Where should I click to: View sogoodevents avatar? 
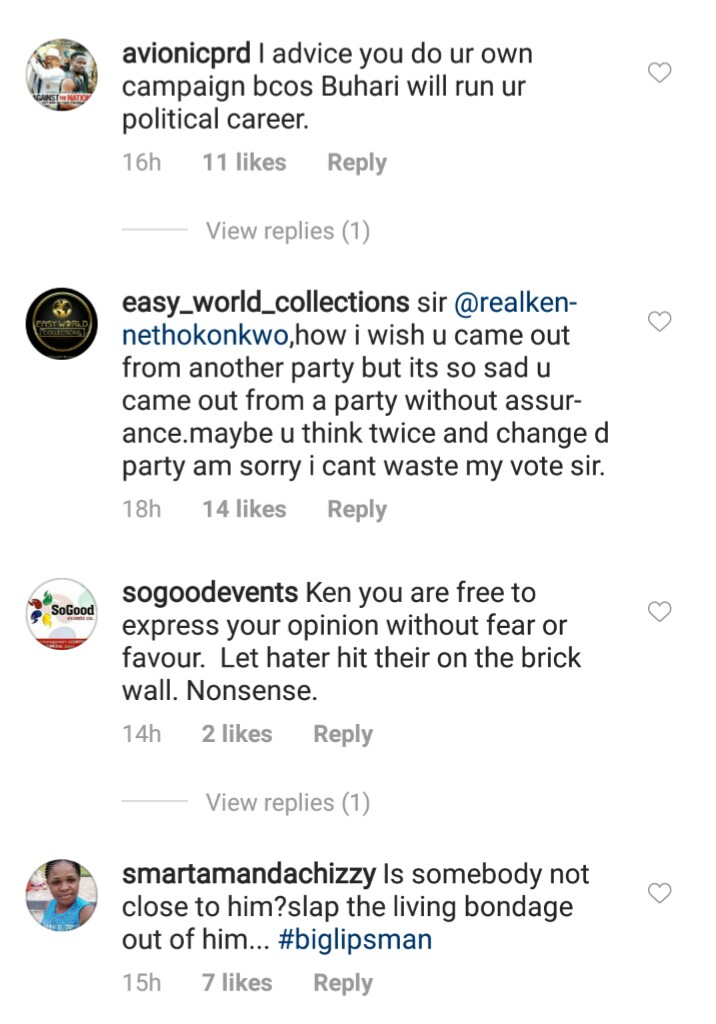tap(61, 614)
